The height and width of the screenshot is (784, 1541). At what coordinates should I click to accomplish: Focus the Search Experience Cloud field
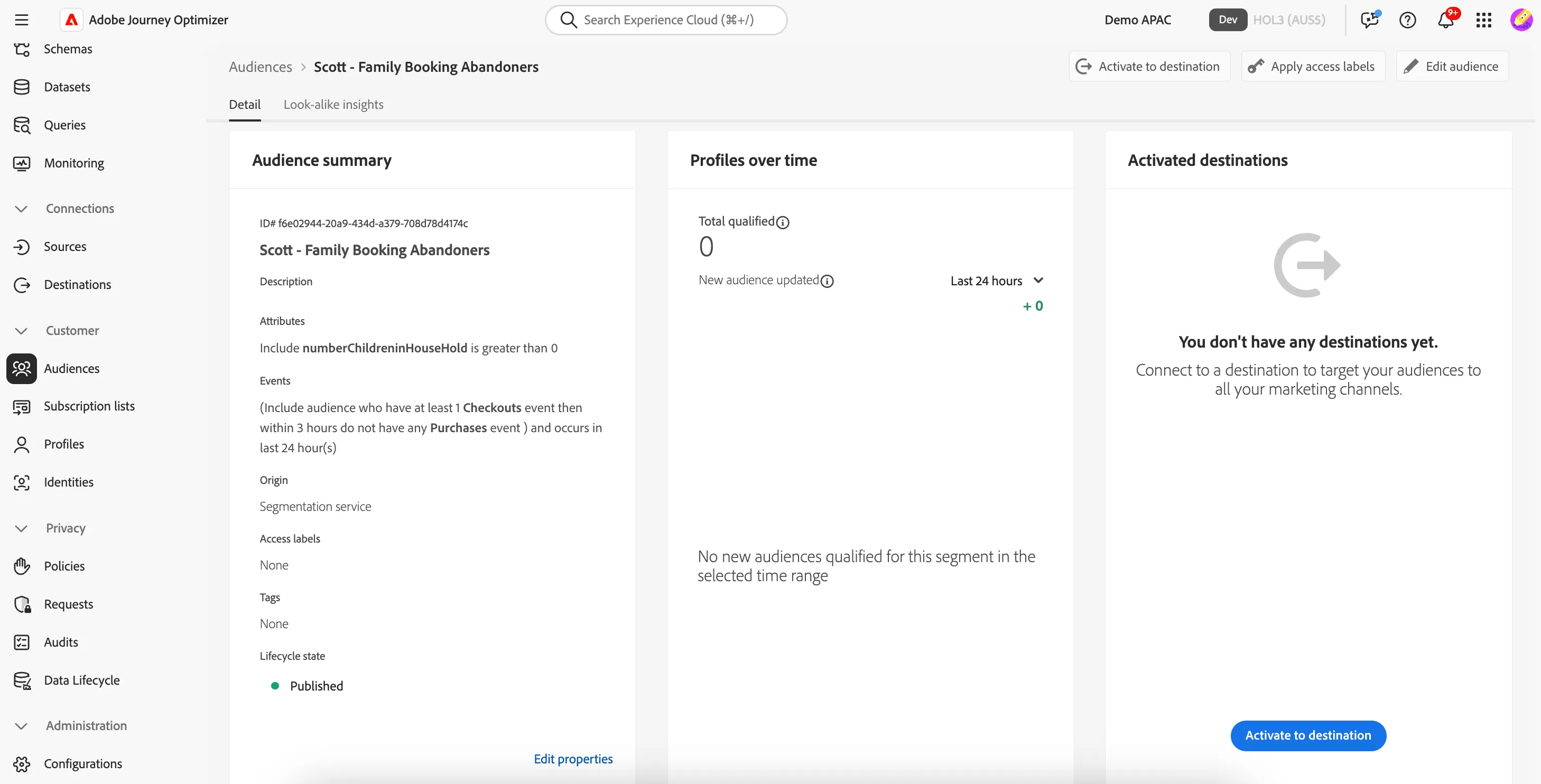coord(666,20)
